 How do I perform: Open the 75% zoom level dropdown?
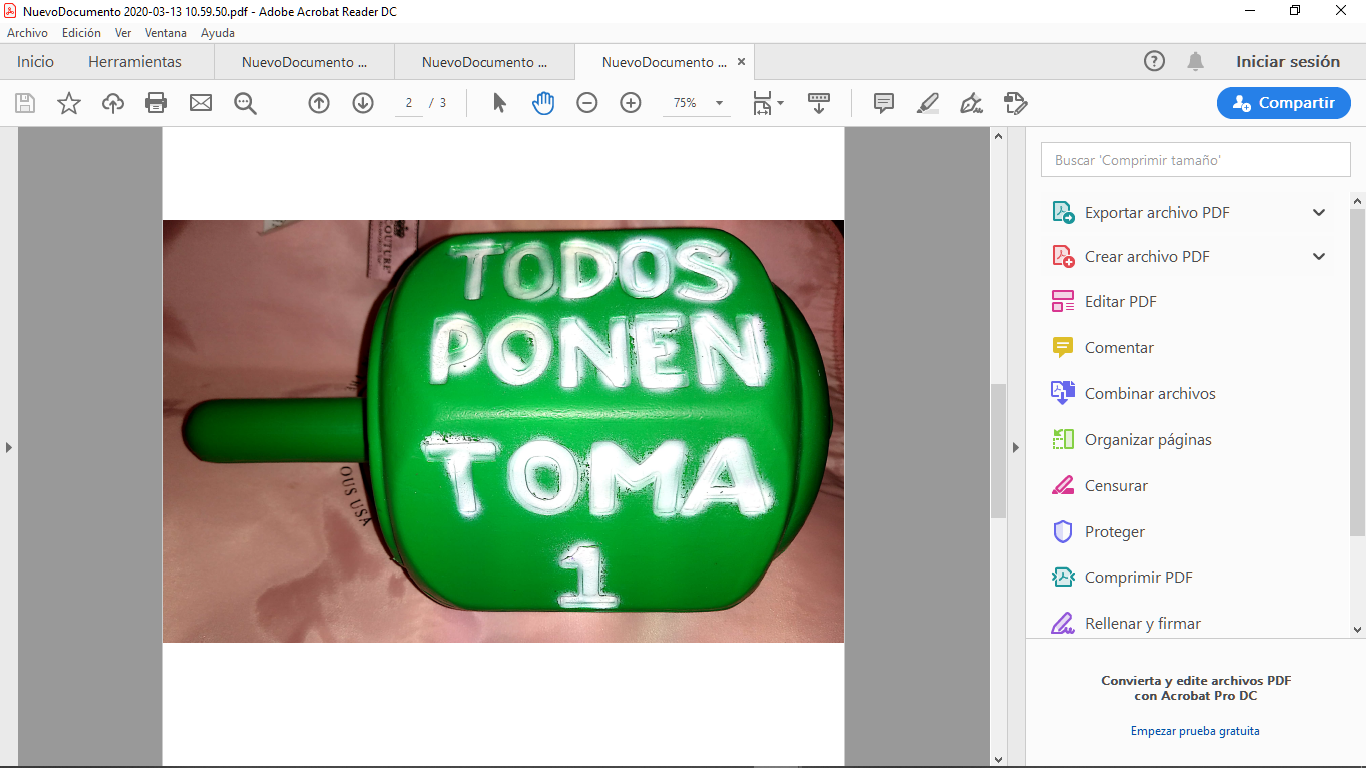[719, 103]
